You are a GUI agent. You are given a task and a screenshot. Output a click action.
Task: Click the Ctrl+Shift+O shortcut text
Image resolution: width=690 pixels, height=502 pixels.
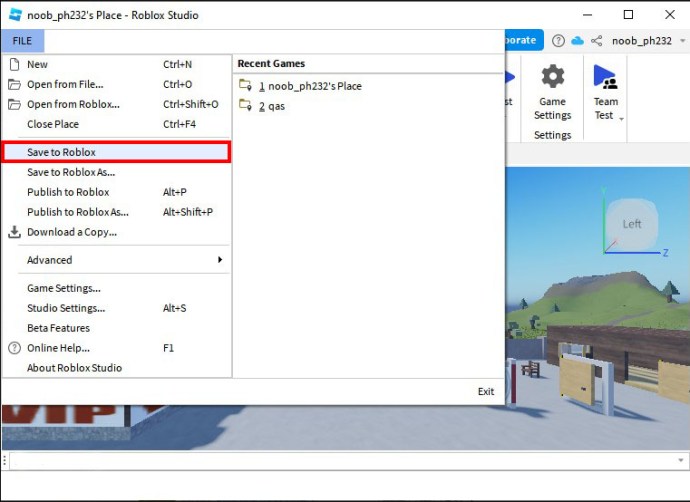191,104
